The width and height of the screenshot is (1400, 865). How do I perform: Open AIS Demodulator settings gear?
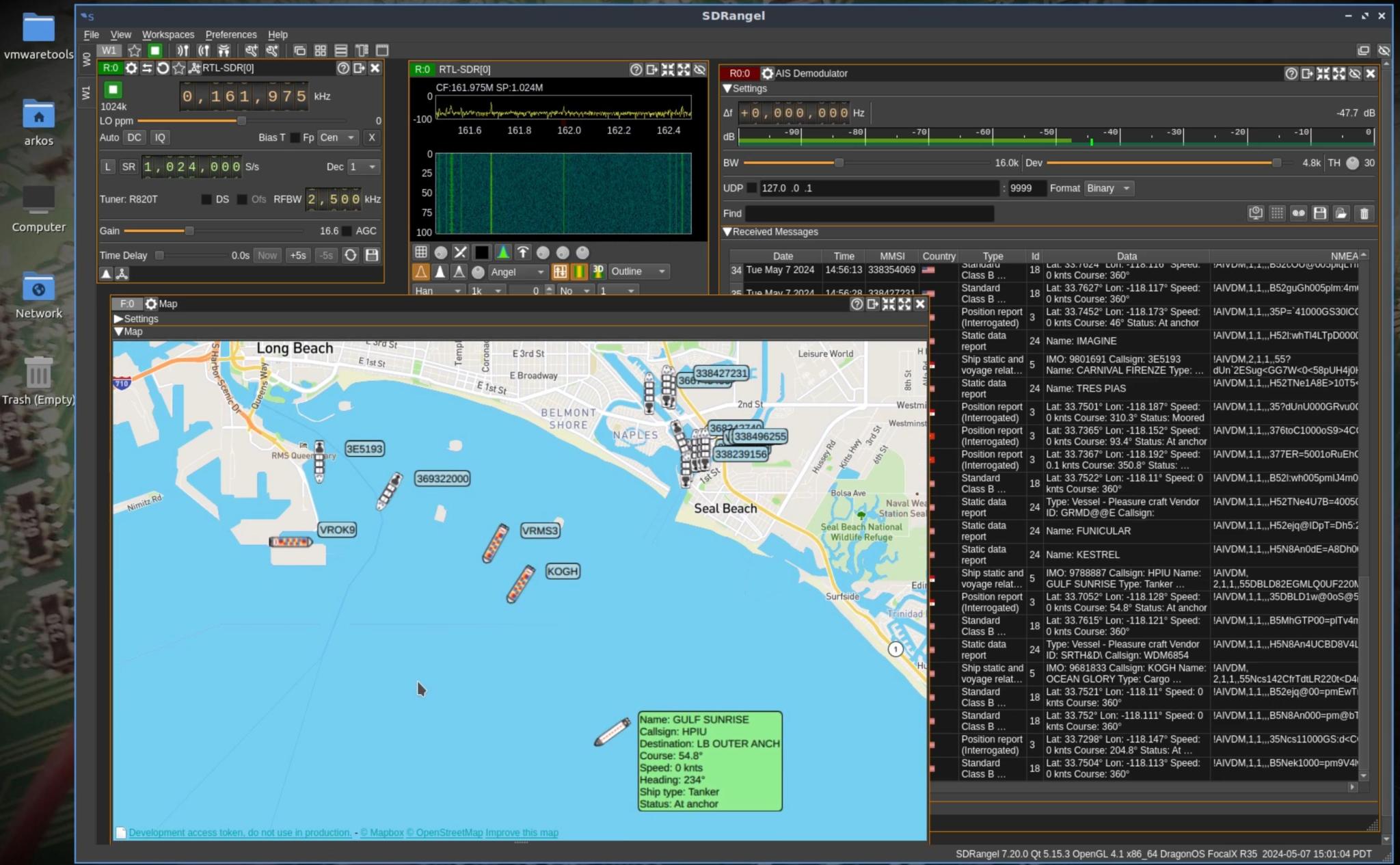[x=767, y=73]
